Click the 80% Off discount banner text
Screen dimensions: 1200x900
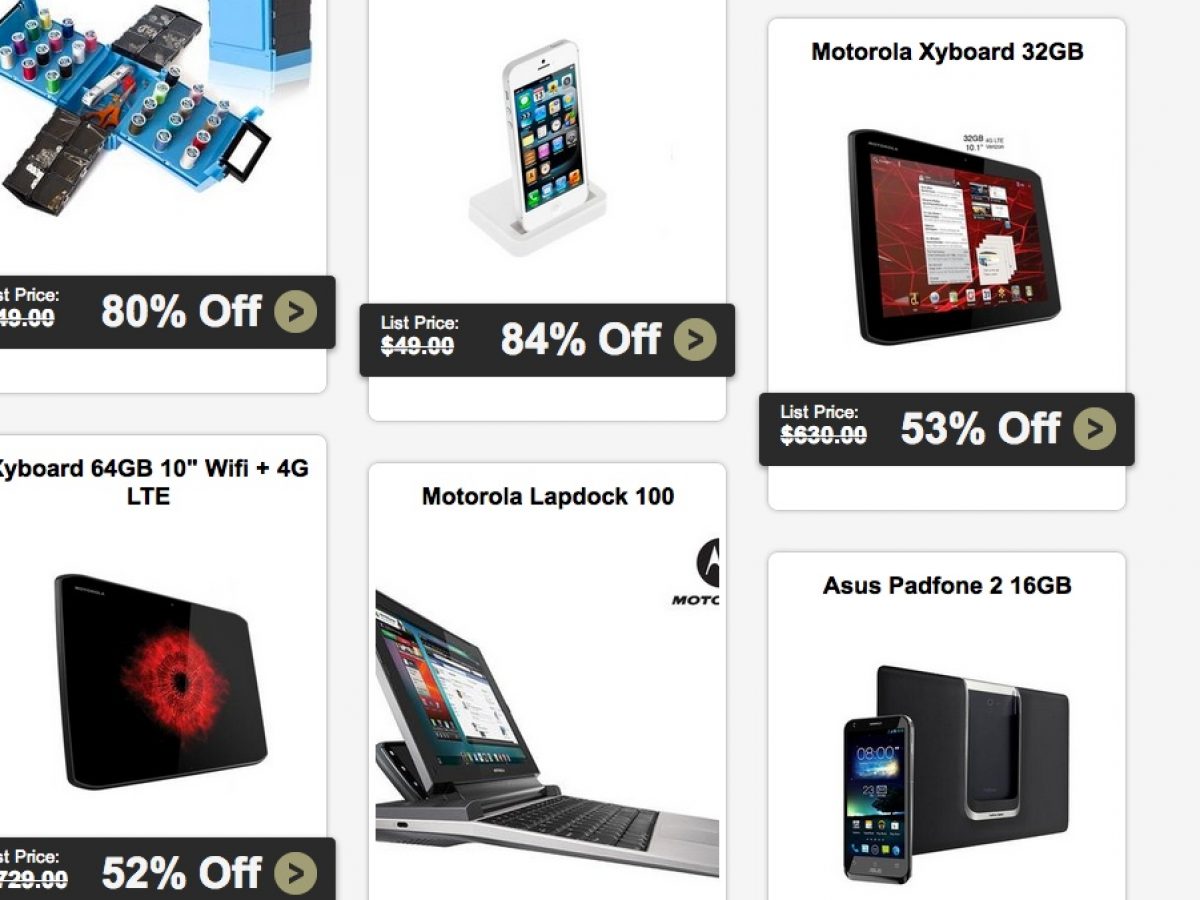181,312
